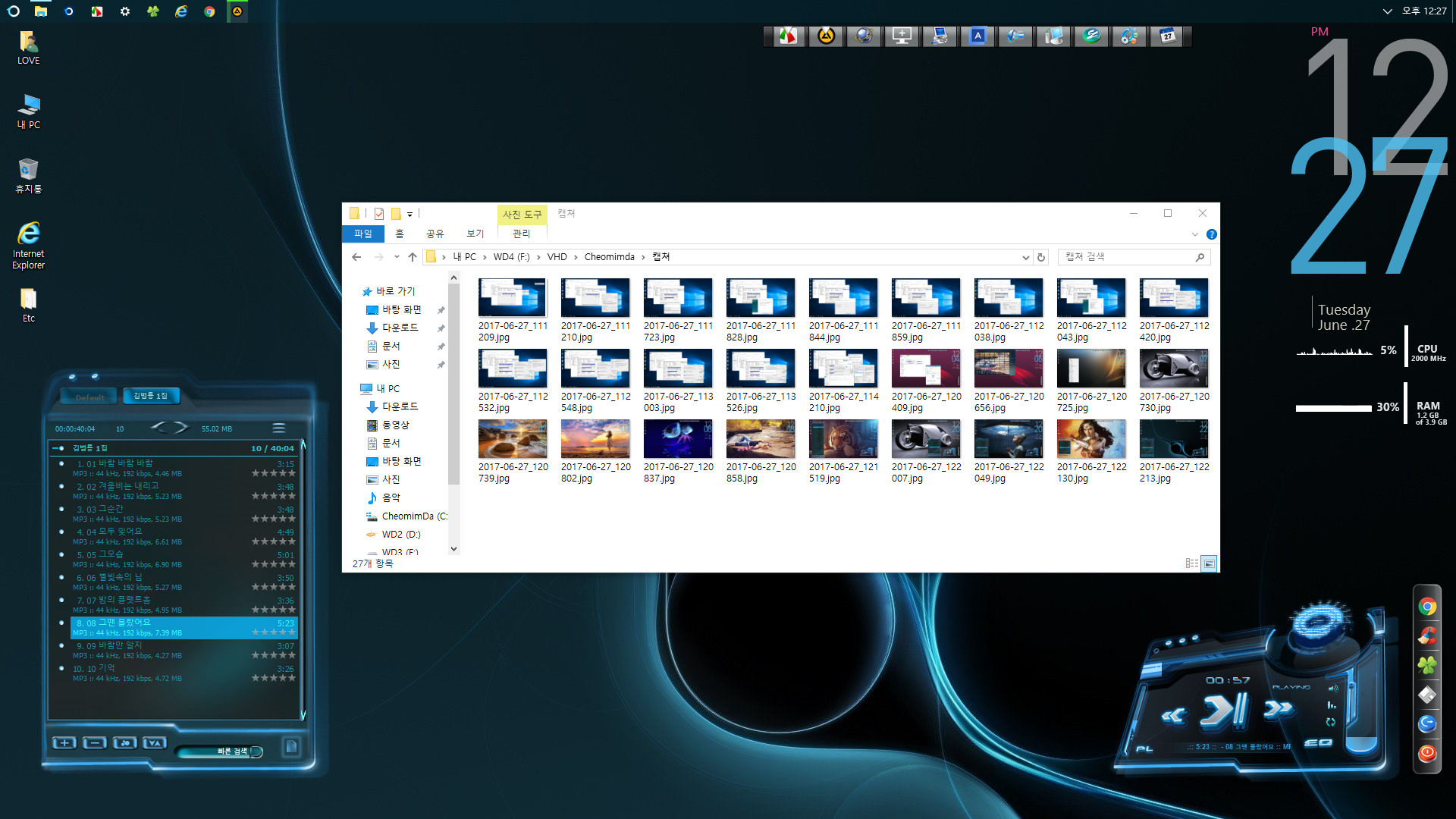Viewport: 1456px width, 819px height.
Task: Skip to next track in AIMP player
Action: (1278, 709)
